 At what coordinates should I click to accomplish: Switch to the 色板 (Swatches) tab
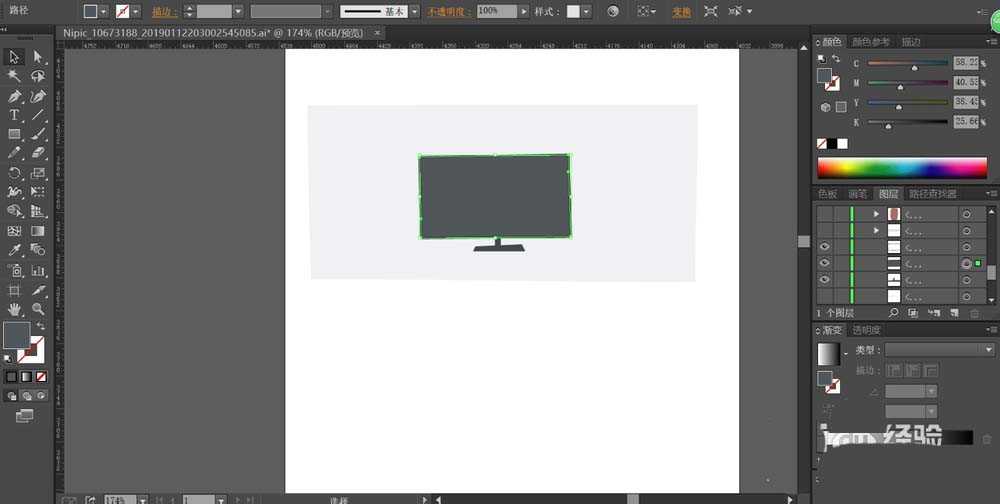[x=827, y=194]
